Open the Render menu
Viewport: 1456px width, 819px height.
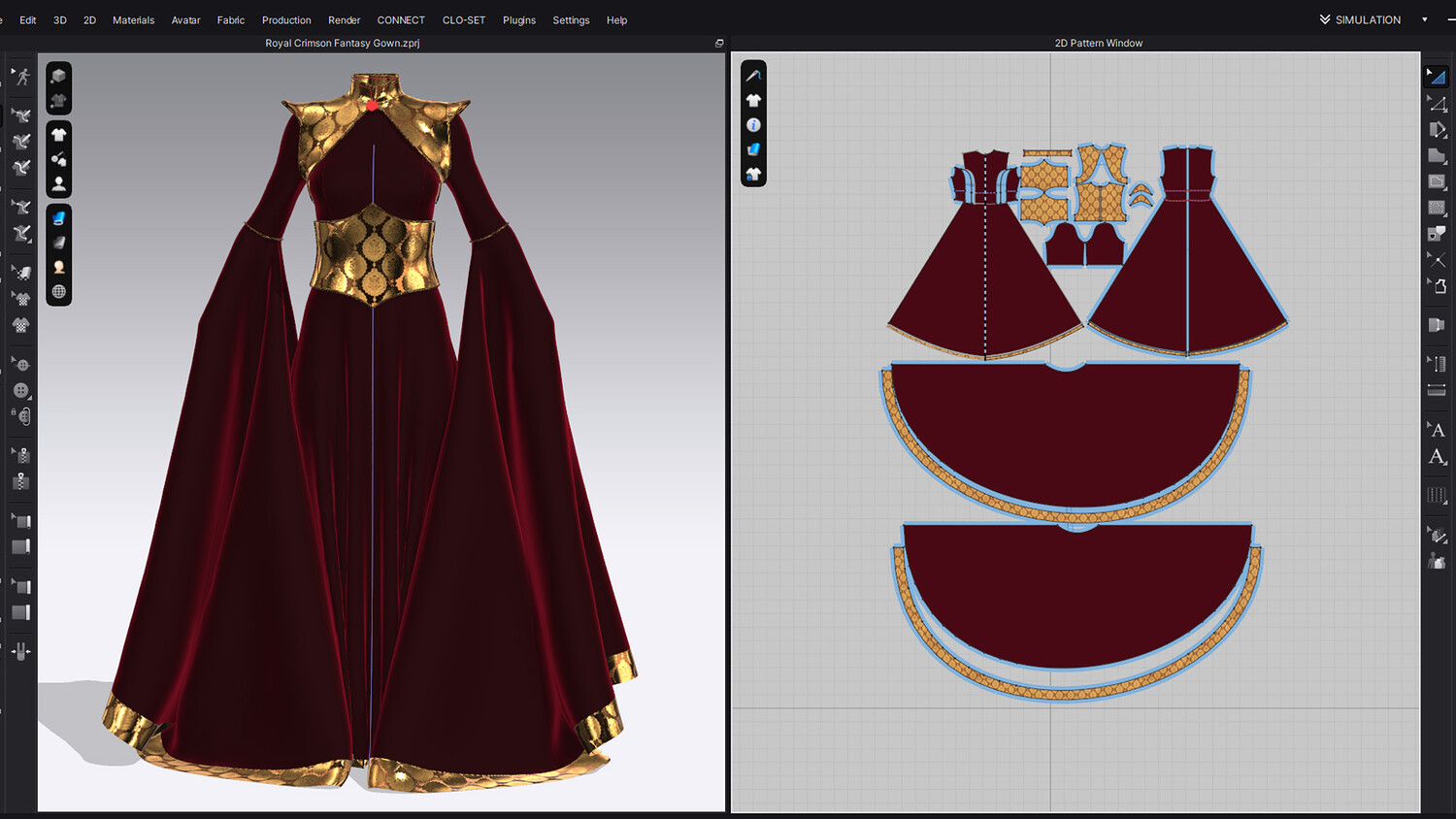344,19
